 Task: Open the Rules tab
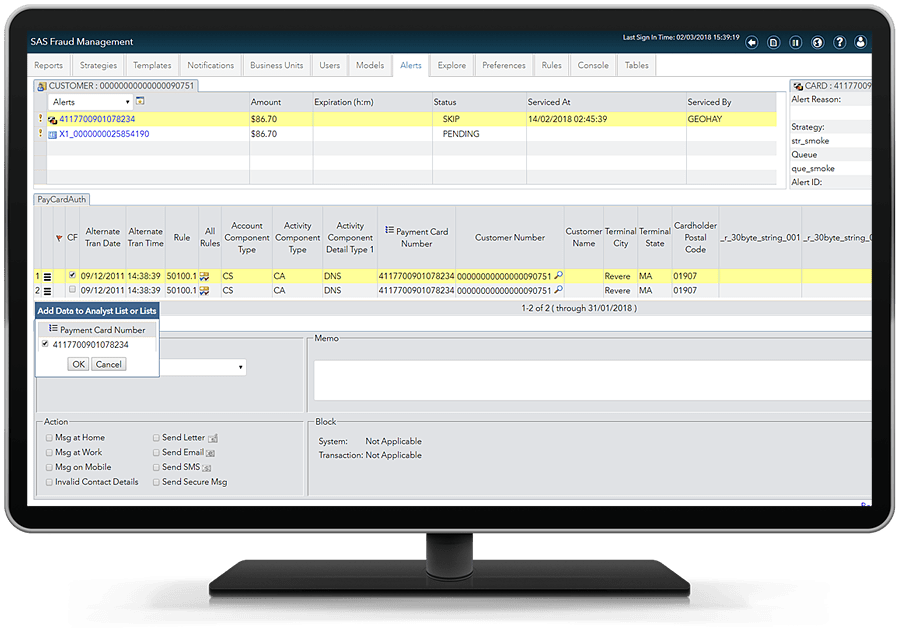[551, 66]
